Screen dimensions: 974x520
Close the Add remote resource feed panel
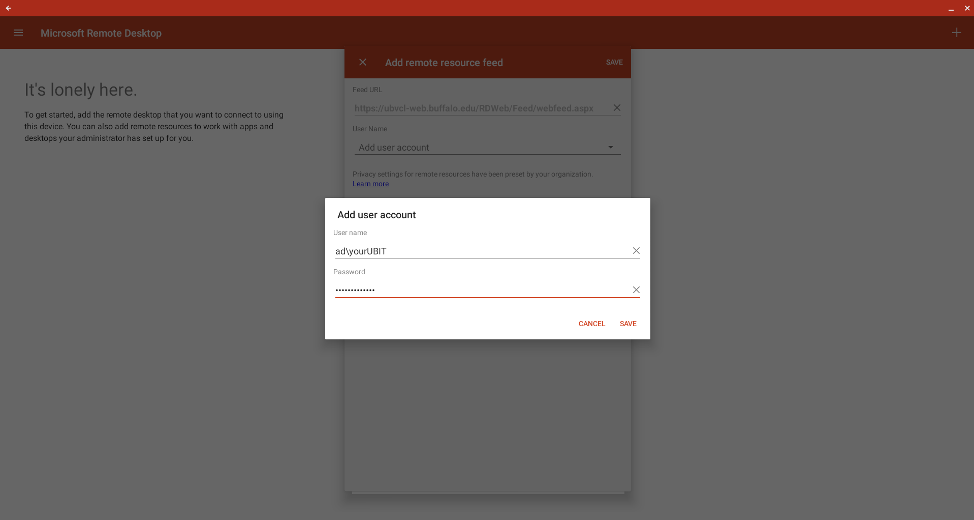[x=363, y=62]
